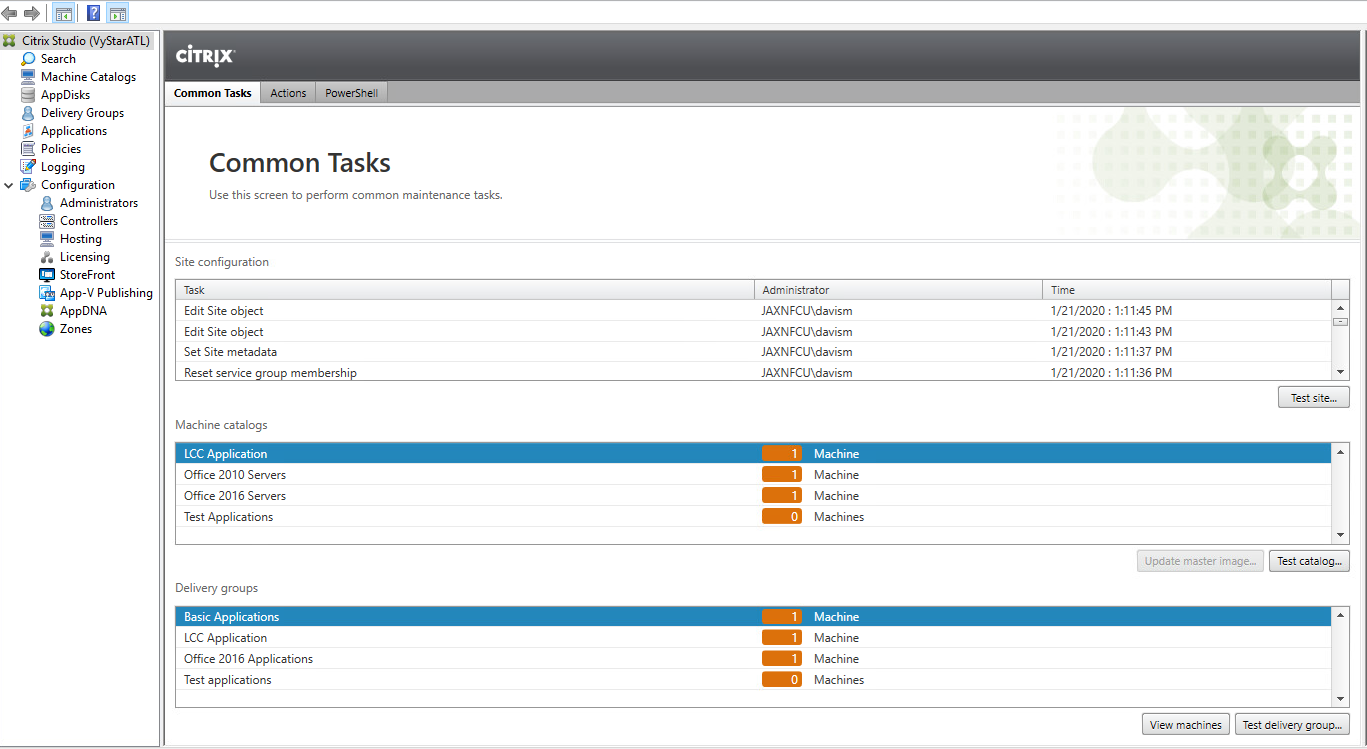This screenshot has height=749, width=1367.
Task: Click scroll down arrow in Delivery groups list
Action: (x=1341, y=699)
